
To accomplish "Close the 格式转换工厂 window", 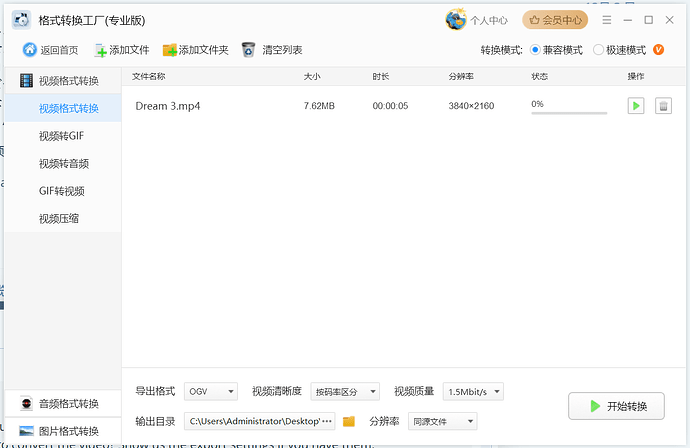I will (669, 20).
